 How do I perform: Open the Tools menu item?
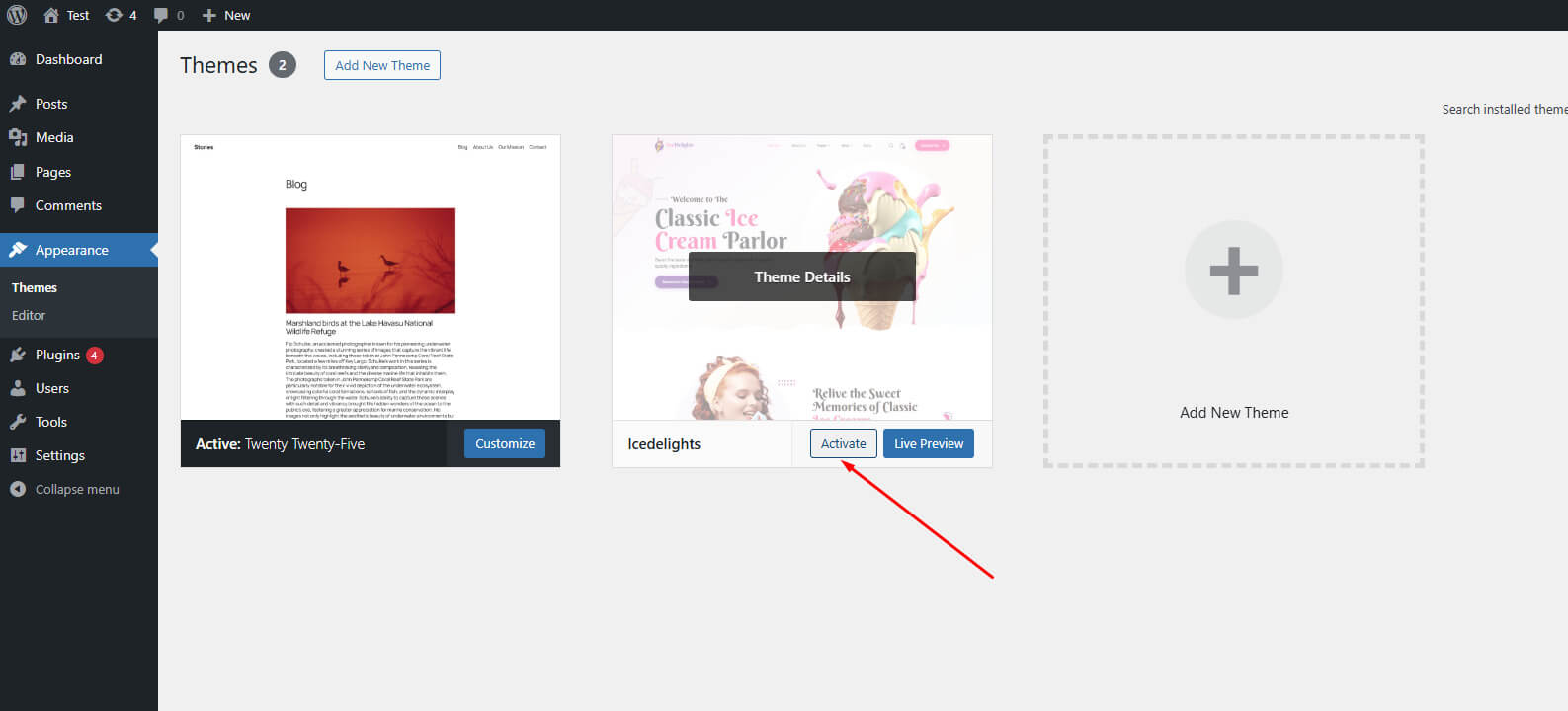tap(79, 422)
